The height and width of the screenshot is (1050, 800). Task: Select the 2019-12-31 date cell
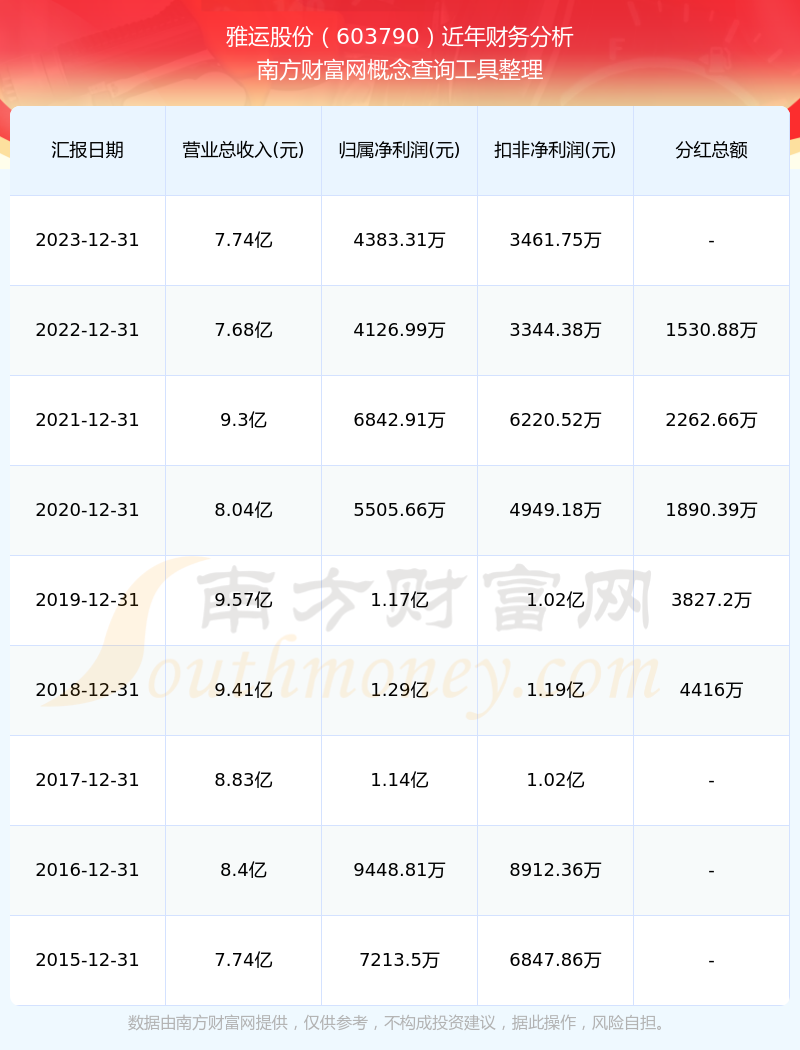pos(88,600)
